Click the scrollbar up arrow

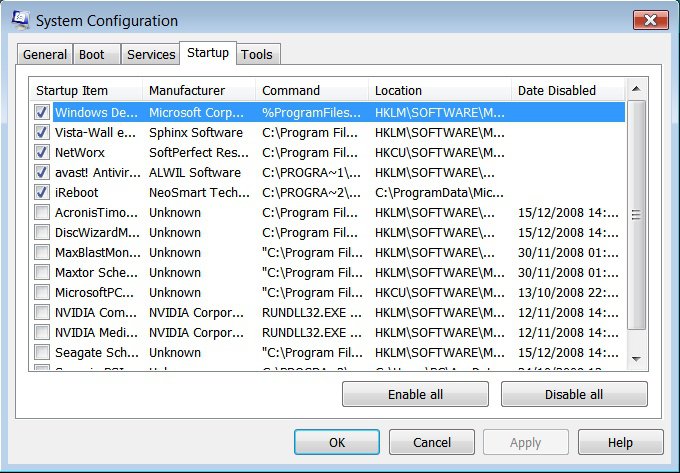click(637, 89)
